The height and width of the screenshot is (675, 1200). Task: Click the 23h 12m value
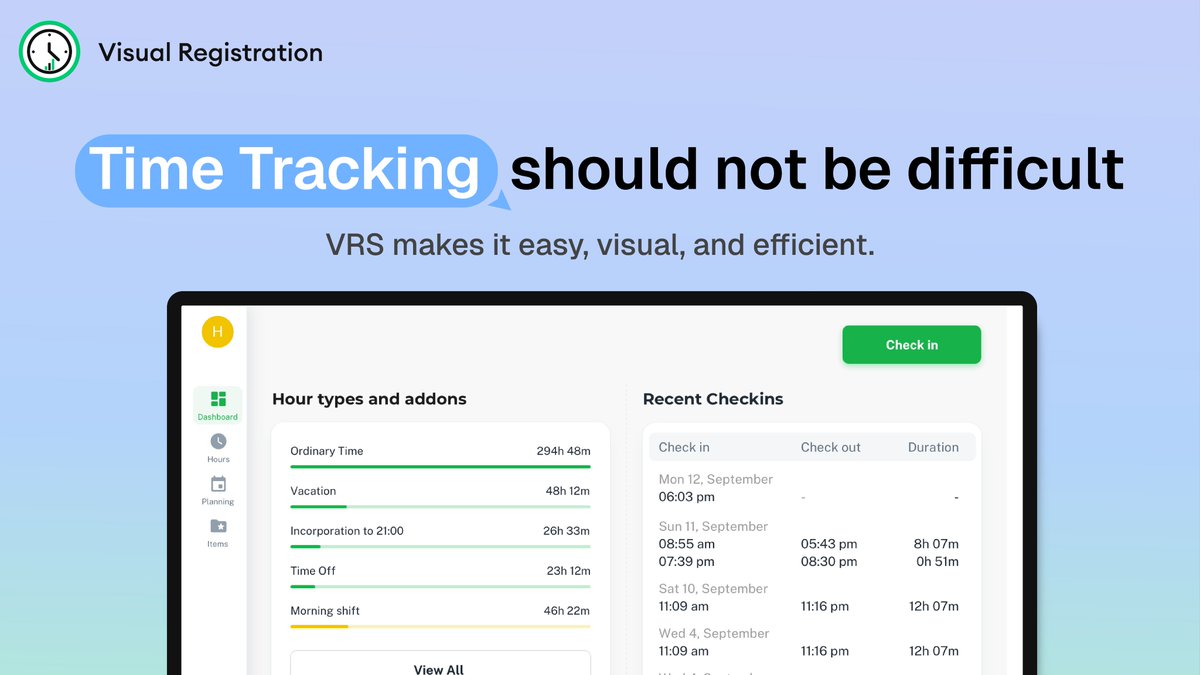[567, 571]
